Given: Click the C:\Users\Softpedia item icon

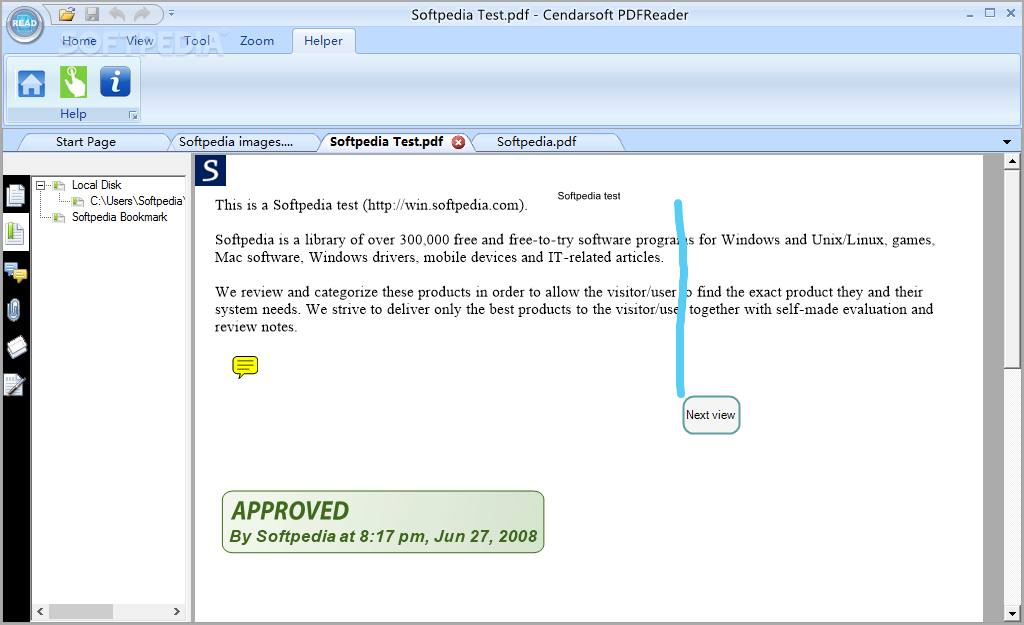Looking at the screenshot, I should point(78,201).
